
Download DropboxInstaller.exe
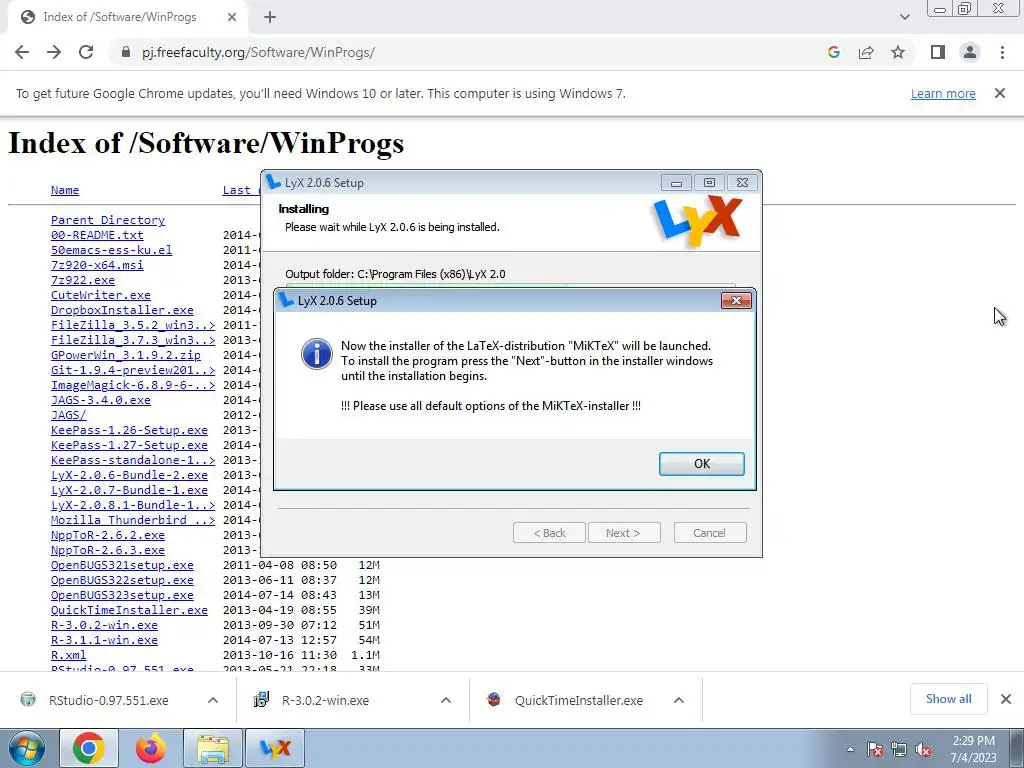click(122, 310)
